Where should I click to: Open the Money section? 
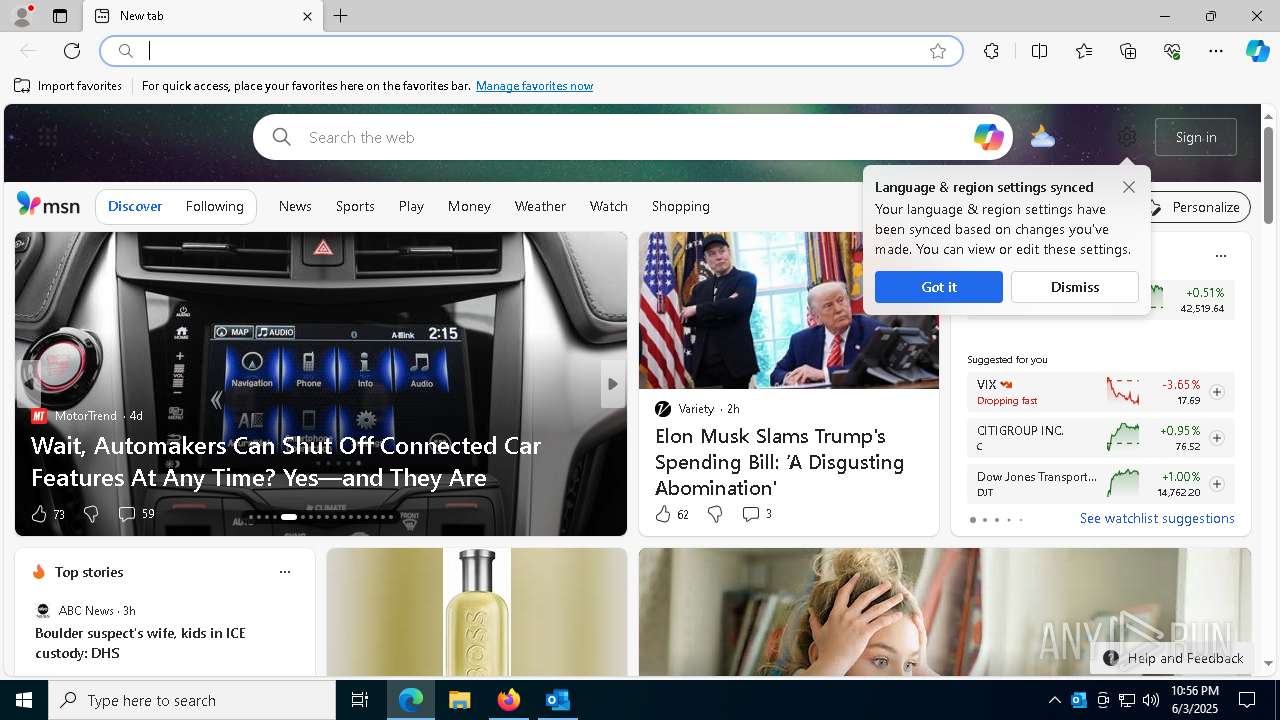[x=469, y=206]
